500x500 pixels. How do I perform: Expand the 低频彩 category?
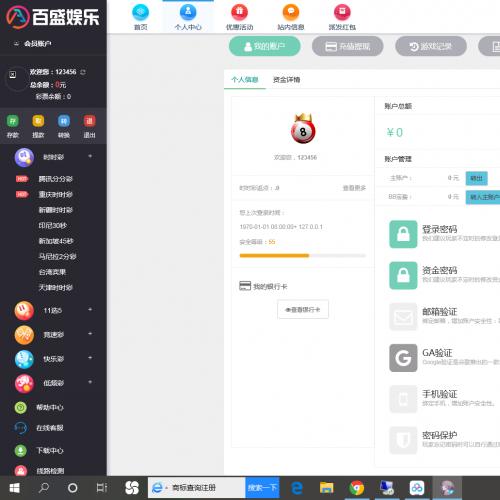pos(90,382)
